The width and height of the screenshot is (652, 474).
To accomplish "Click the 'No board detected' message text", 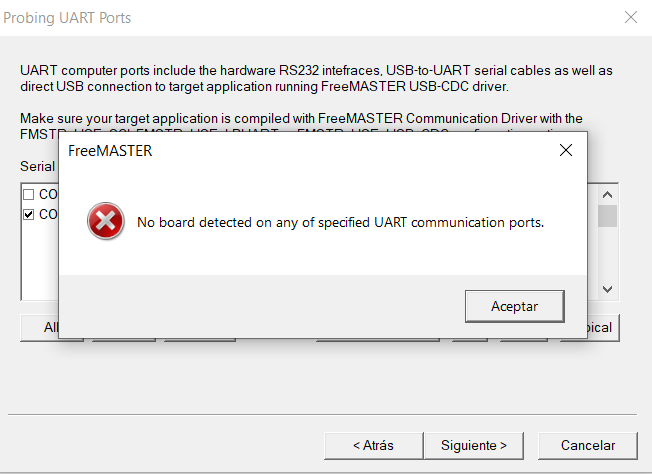I will pyautogui.click(x=340, y=222).
